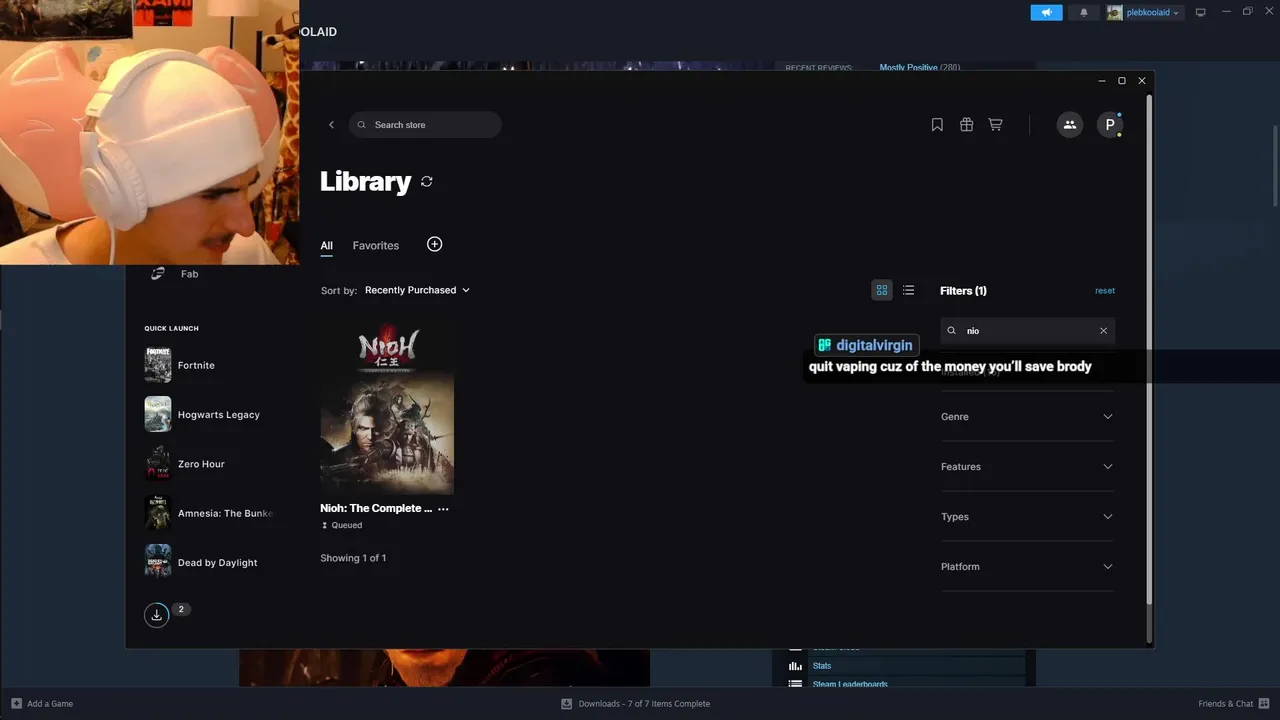The height and width of the screenshot is (720, 1280).
Task: Open the friends icon in Epic launcher
Action: (x=1070, y=125)
